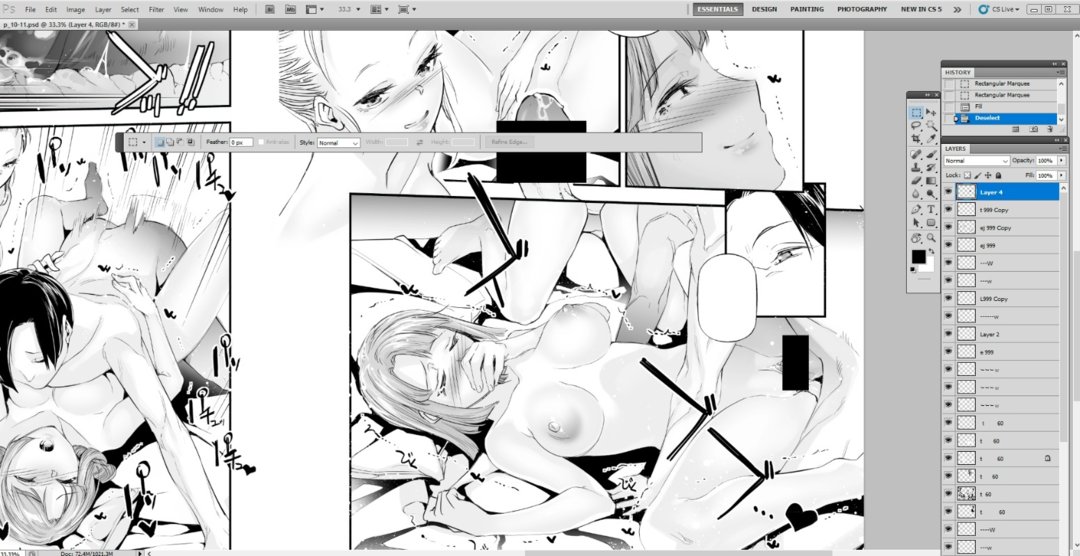Open the marquee Style dropdown
Image resolution: width=1080 pixels, height=556 pixels.
click(338, 143)
